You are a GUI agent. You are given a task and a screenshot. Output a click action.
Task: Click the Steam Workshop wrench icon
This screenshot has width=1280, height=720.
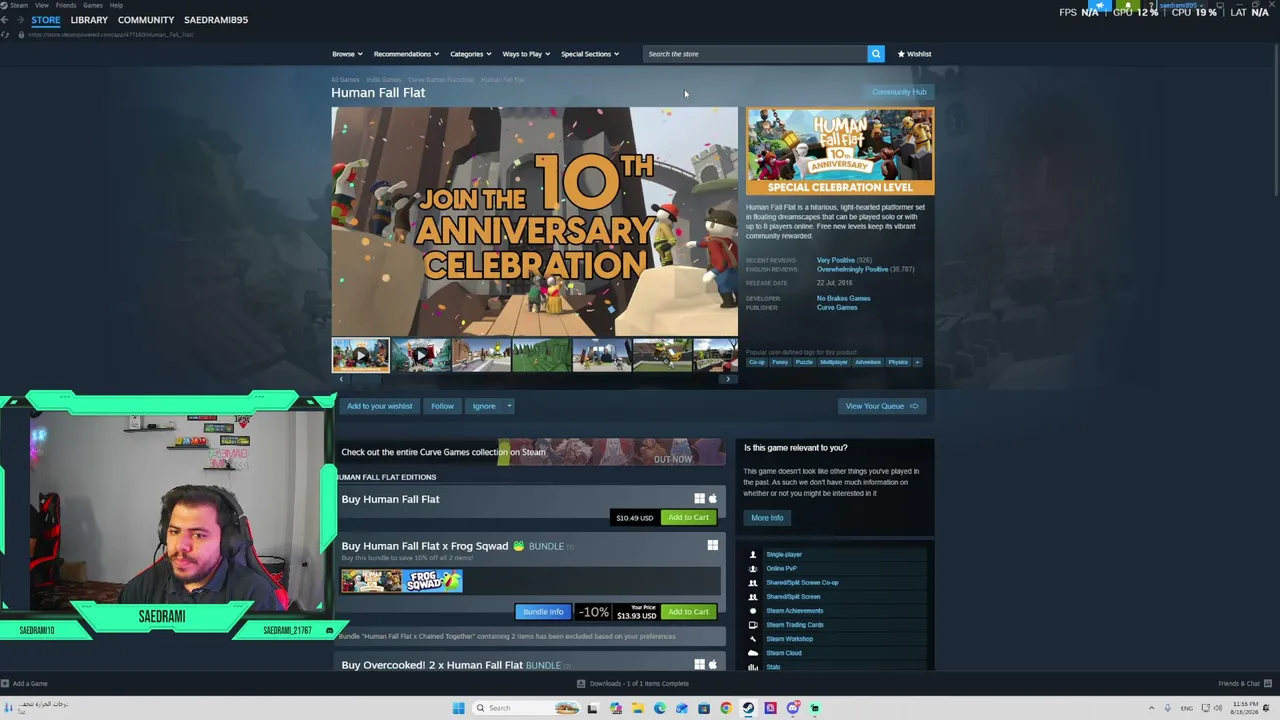(753, 639)
